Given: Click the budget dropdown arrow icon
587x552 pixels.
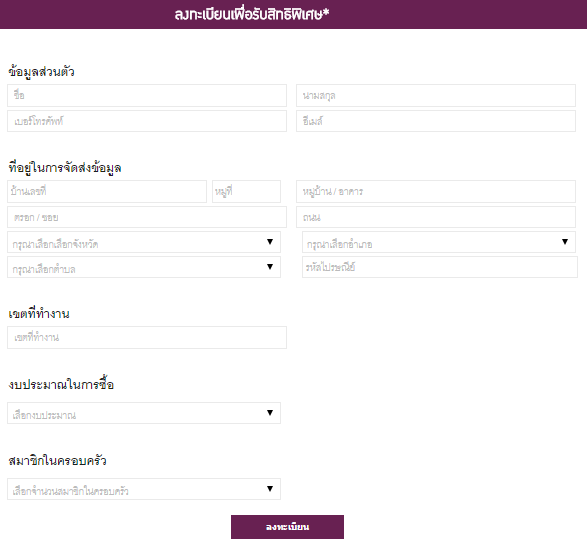Looking at the screenshot, I should pos(270,412).
